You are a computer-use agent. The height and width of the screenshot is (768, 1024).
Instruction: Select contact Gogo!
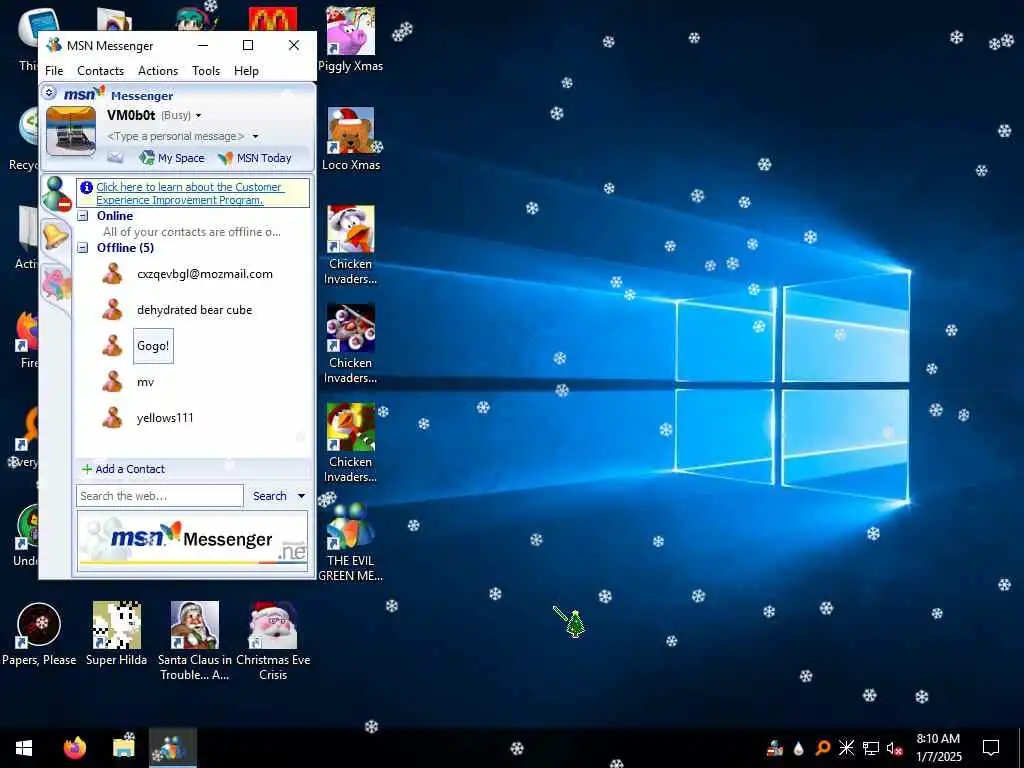click(x=153, y=345)
